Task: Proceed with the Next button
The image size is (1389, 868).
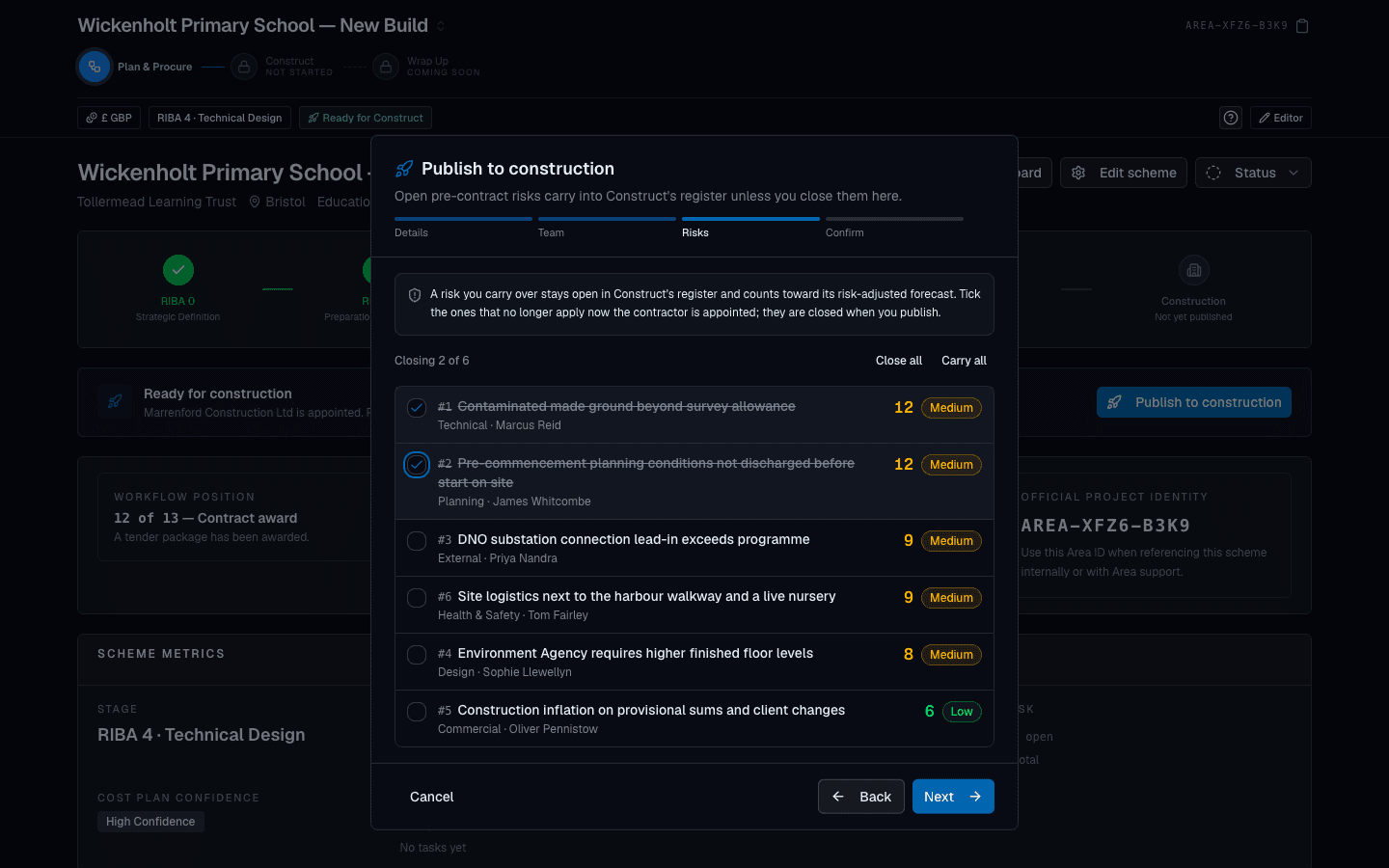Action: click(953, 797)
